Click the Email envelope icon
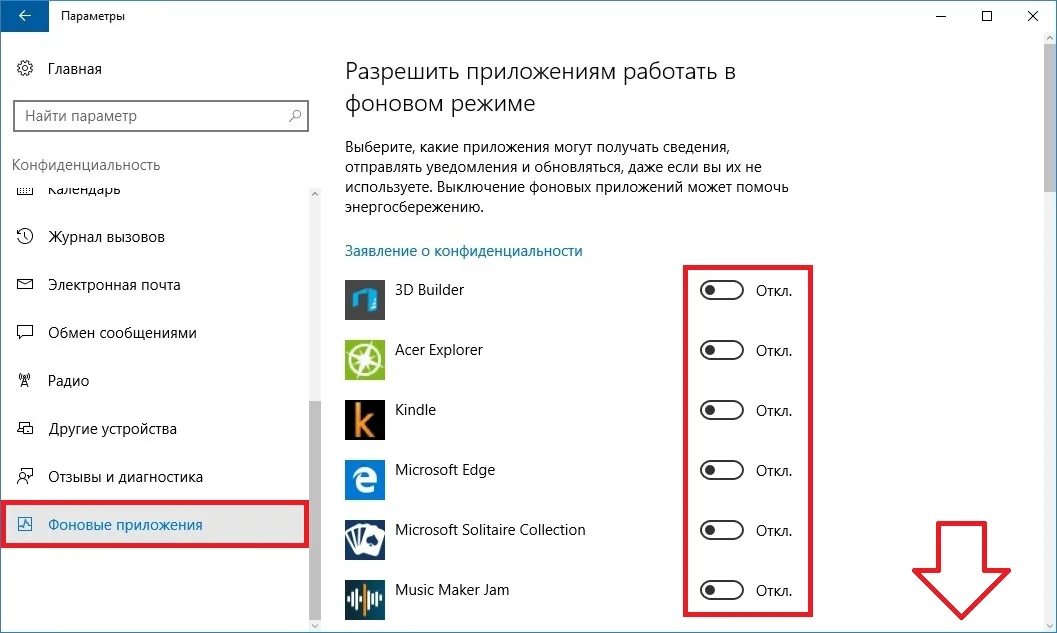Screen dimensions: 1057x633 [x=25, y=284]
